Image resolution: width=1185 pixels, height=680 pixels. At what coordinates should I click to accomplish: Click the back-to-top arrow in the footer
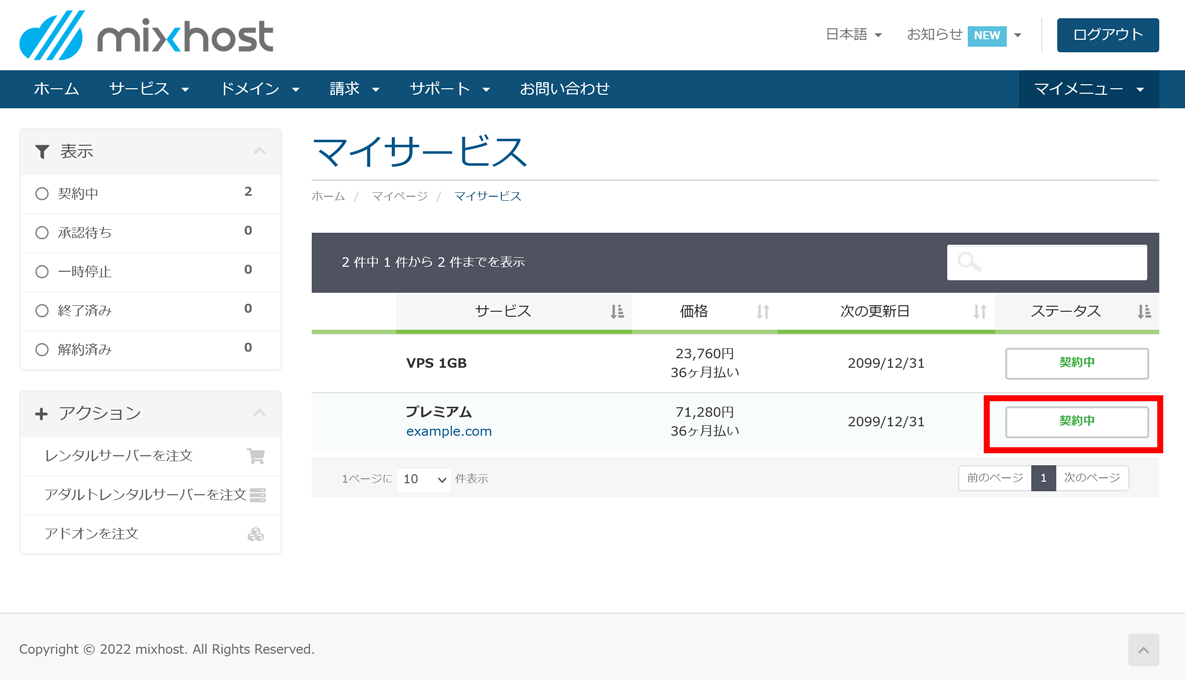(1143, 650)
